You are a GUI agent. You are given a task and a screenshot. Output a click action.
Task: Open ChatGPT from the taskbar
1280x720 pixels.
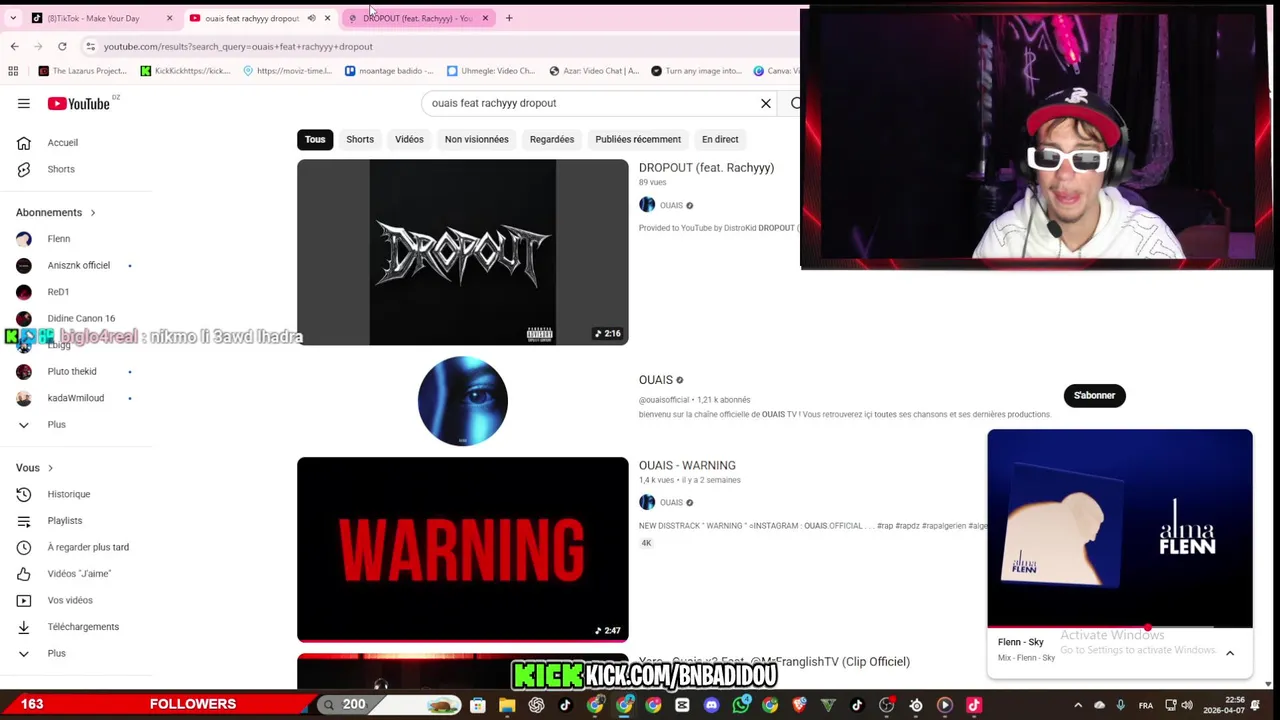pyautogui.click(x=536, y=705)
